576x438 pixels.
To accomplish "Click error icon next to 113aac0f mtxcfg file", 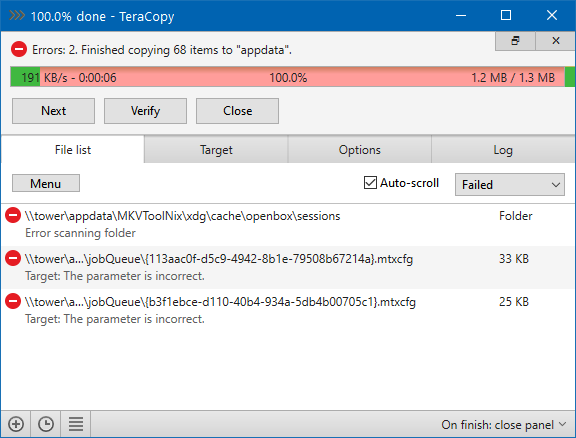I will pos(13,258).
